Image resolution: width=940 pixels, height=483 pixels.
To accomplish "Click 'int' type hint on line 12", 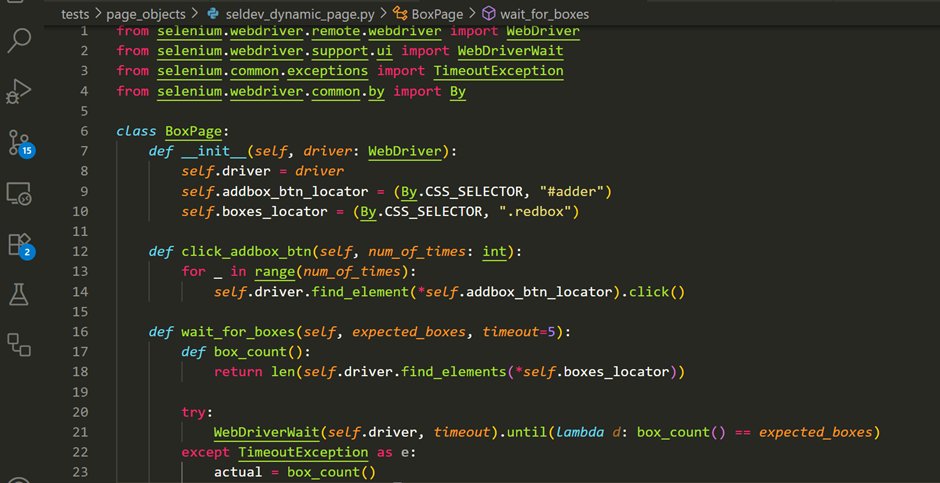I will (x=495, y=251).
